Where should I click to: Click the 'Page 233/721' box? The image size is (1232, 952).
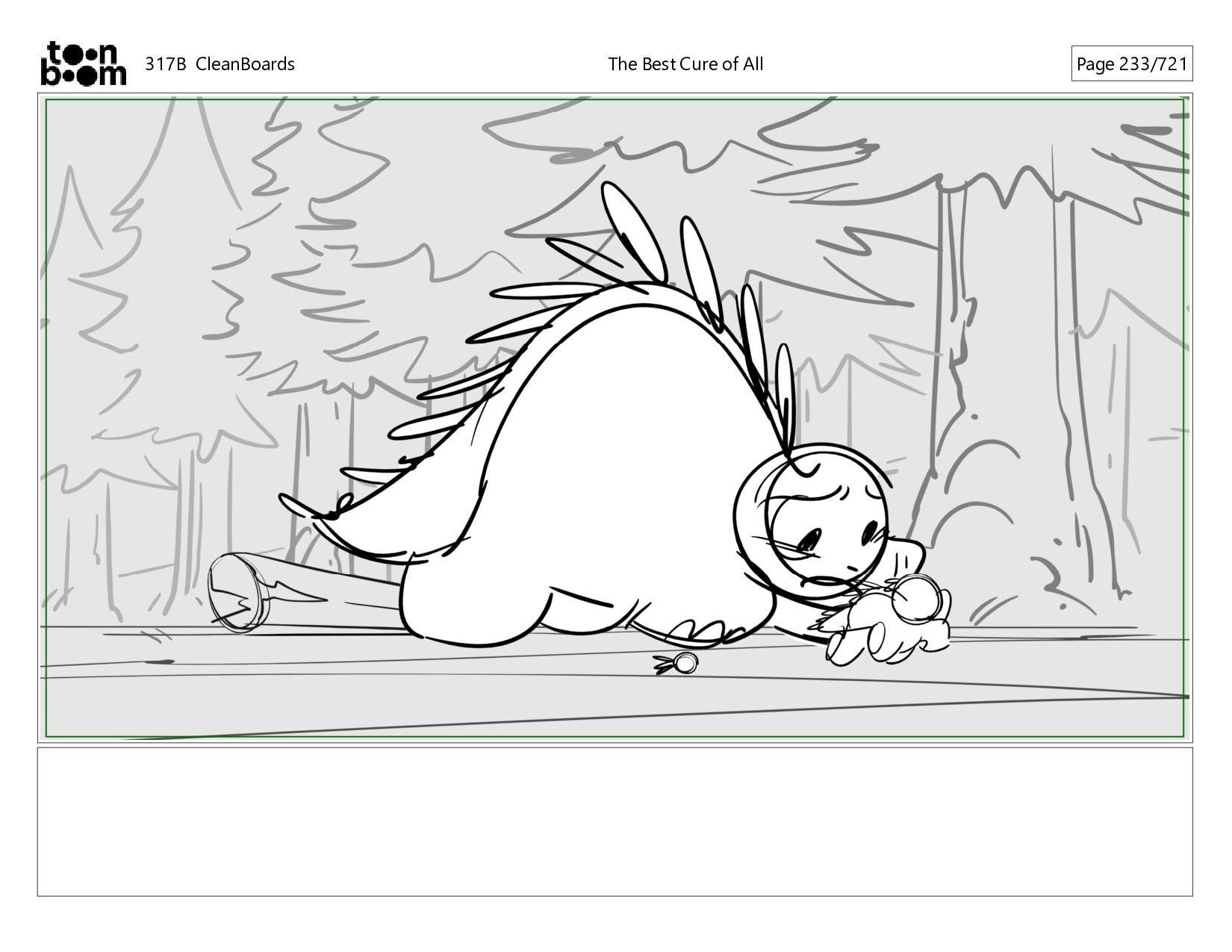pyautogui.click(x=1132, y=64)
